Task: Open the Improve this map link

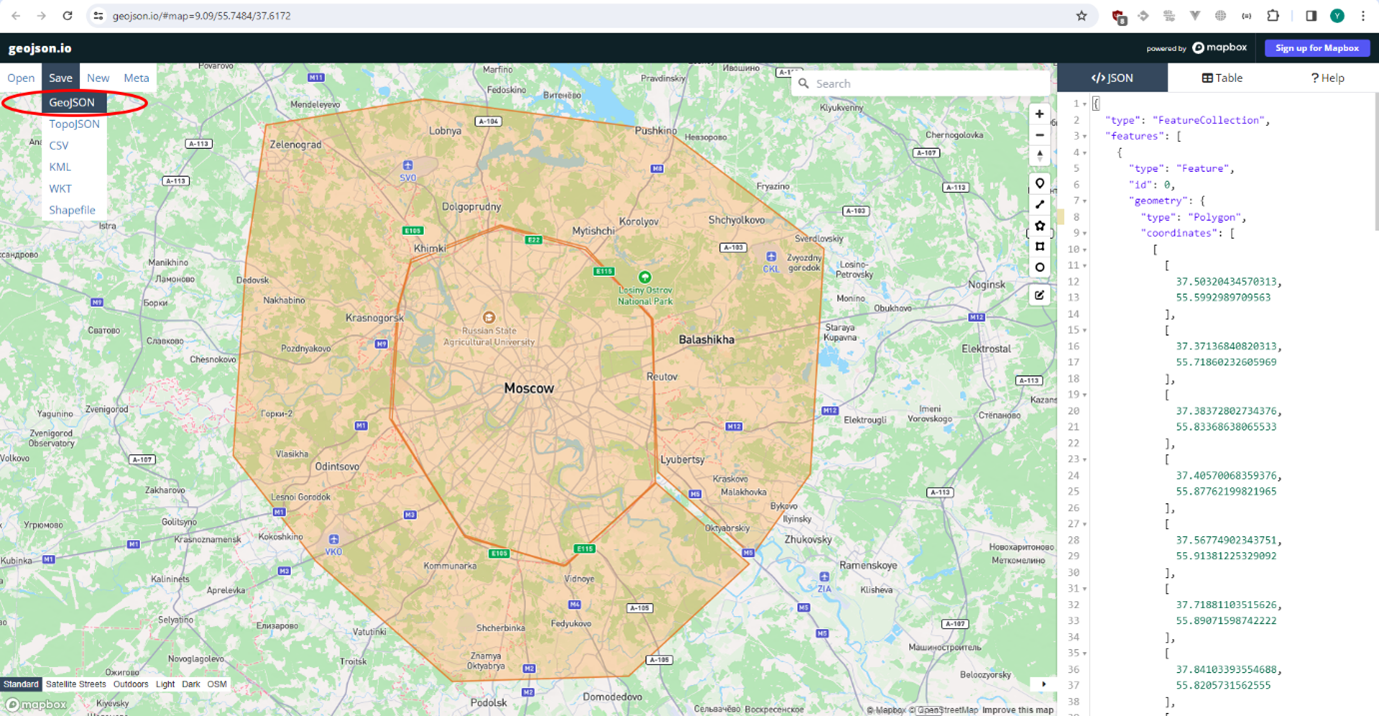Action: (1018, 710)
